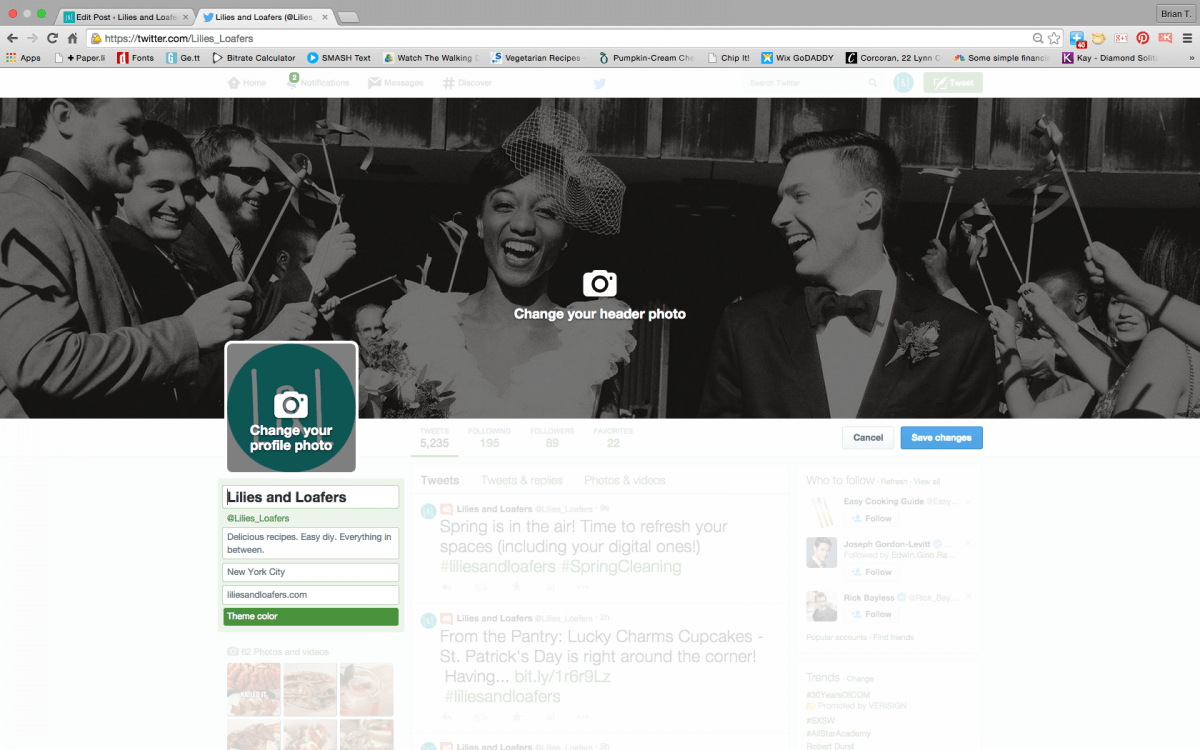Edit the New York City location field
Image resolution: width=1200 pixels, height=750 pixels.
311,572
